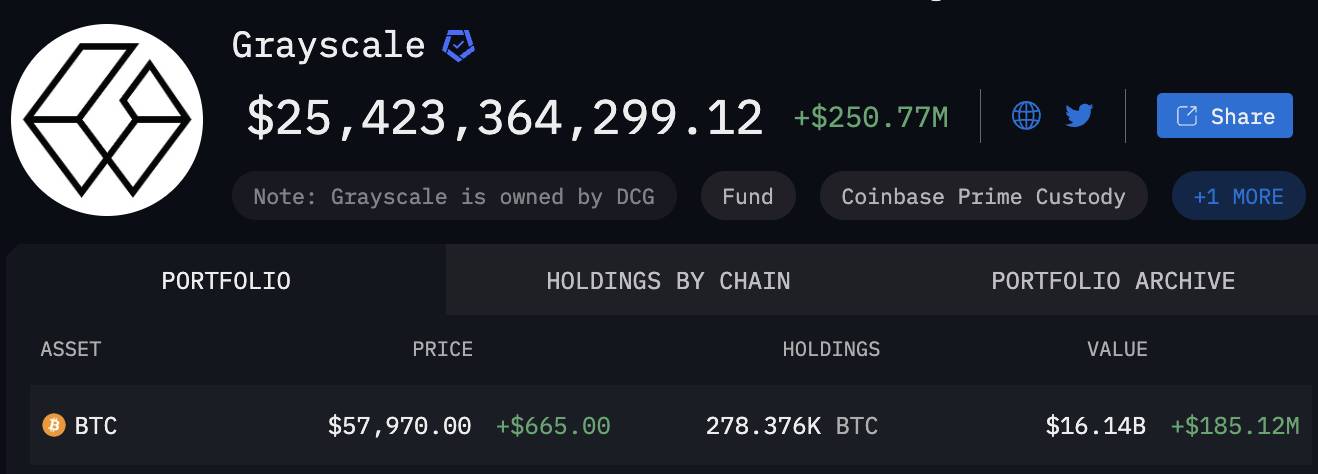Sort by the ASSET column header
The height and width of the screenshot is (474, 1318).
click(x=71, y=349)
